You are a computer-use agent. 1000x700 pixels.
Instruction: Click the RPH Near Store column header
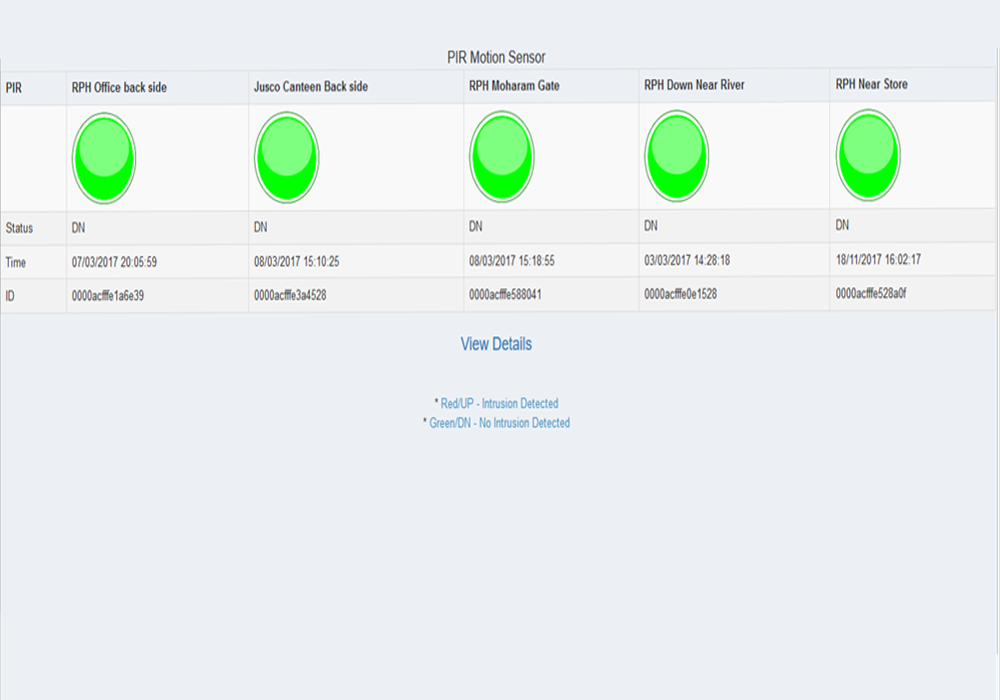[872, 85]
